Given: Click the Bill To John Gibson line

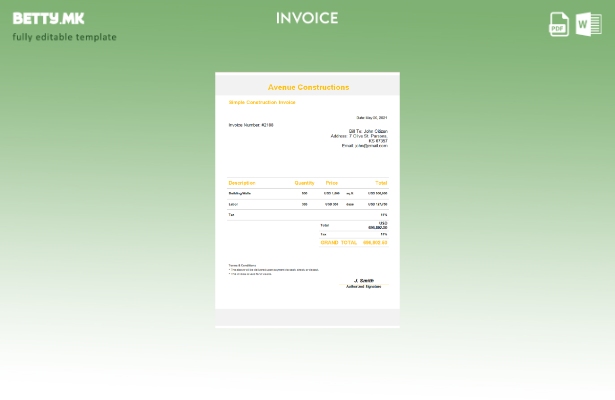Looking at the screenshot, I should pyautogui.click(x=367, y=131).
